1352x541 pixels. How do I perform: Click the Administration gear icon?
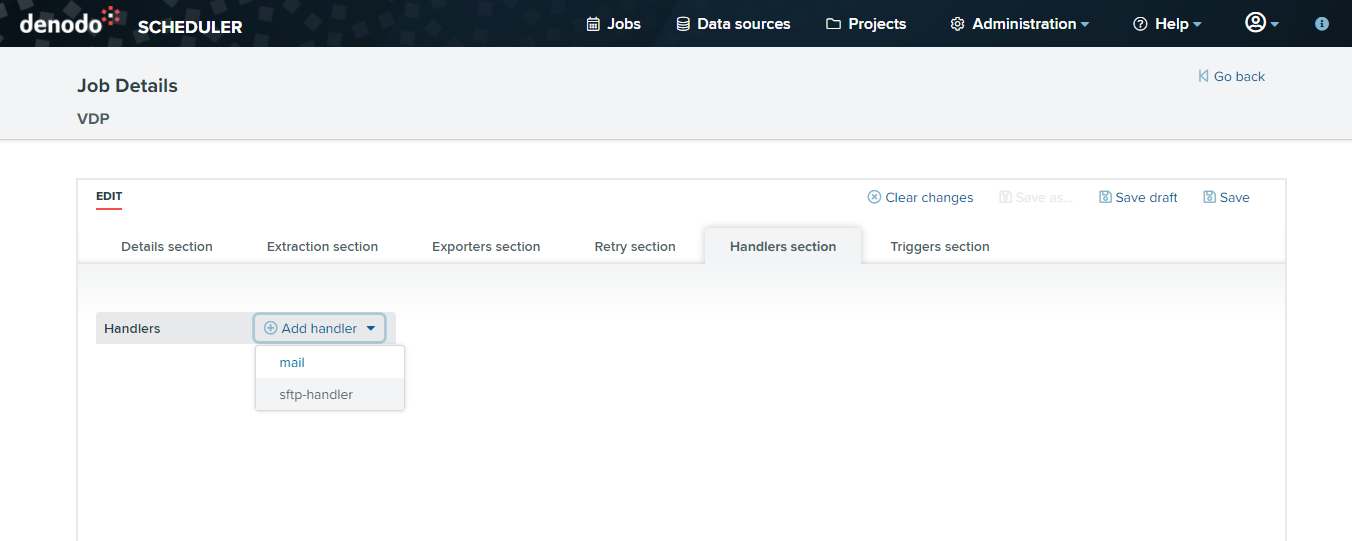(x=957, y=24)
